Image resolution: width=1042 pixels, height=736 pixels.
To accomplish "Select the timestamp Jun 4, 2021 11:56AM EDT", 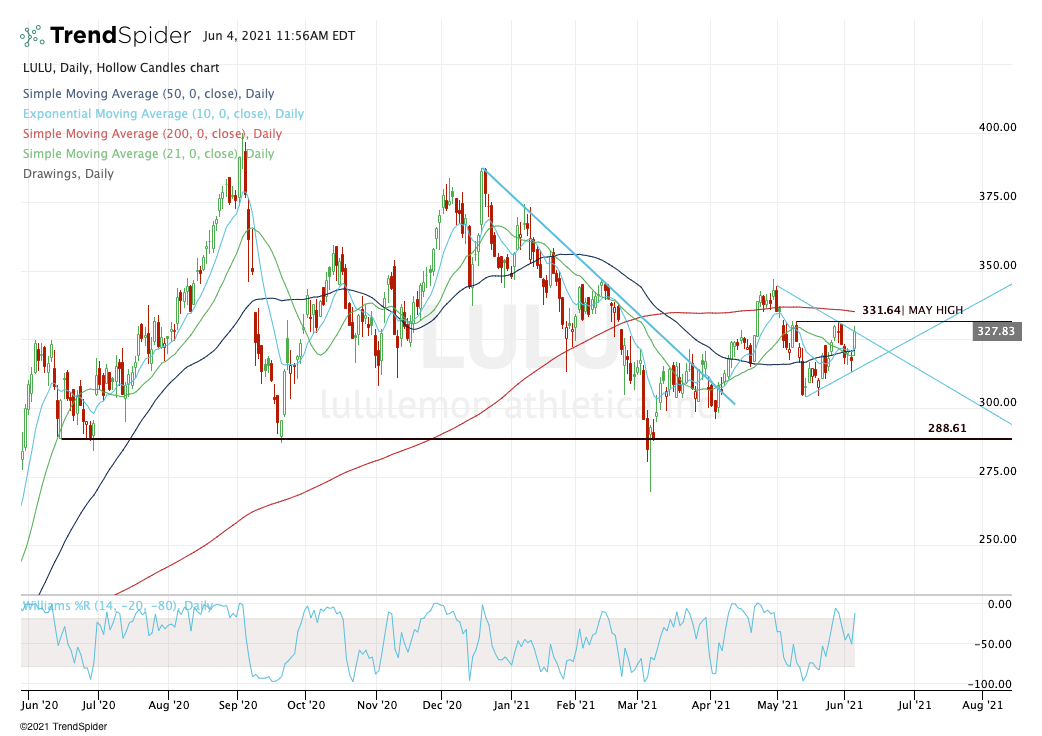I will click(x=279, y=36).
